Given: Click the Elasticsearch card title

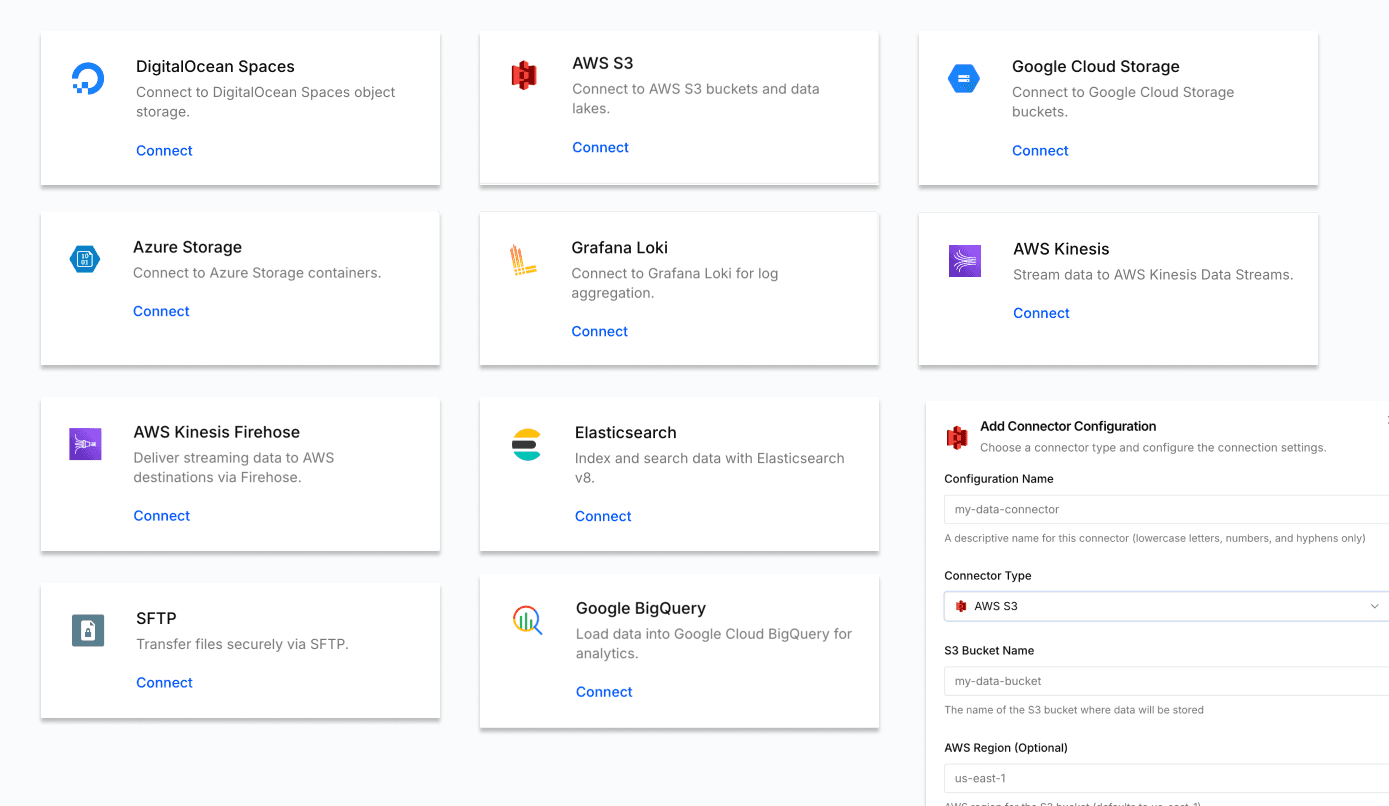Looking at the screenshot, I should click(625, 433).
